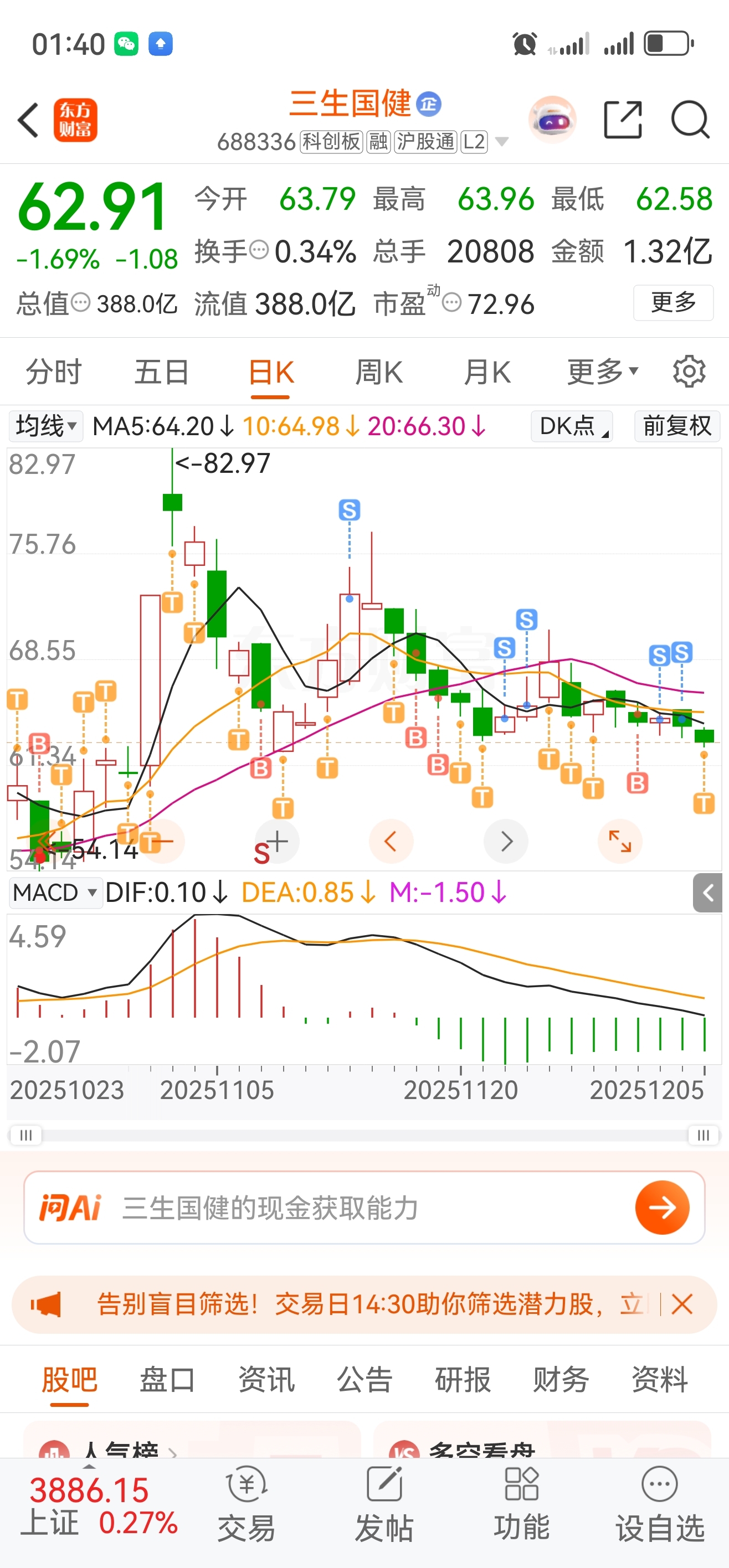Open the 公告 tab
Viewport: 729px width, 1568px height.
coord(365,1379)
